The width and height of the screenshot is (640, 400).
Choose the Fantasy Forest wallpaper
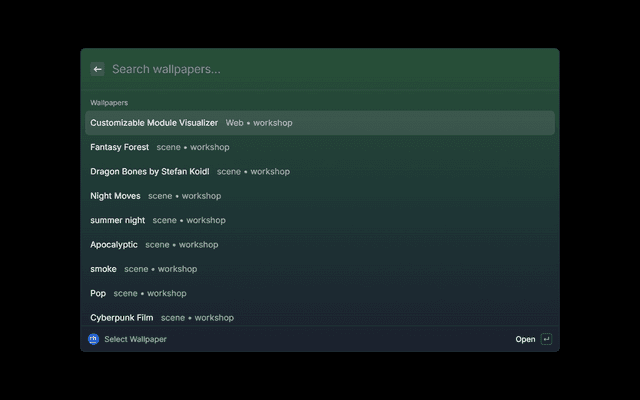tap(320, 147)
